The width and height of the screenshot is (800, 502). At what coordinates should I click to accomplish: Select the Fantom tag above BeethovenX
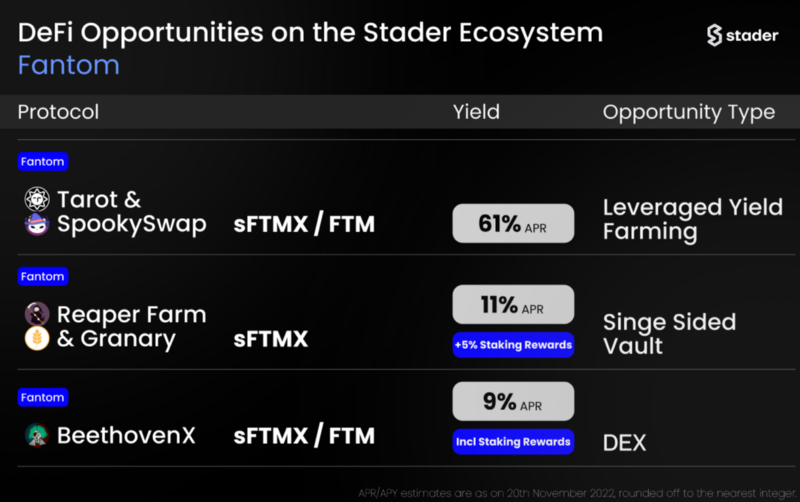point(43,397)
